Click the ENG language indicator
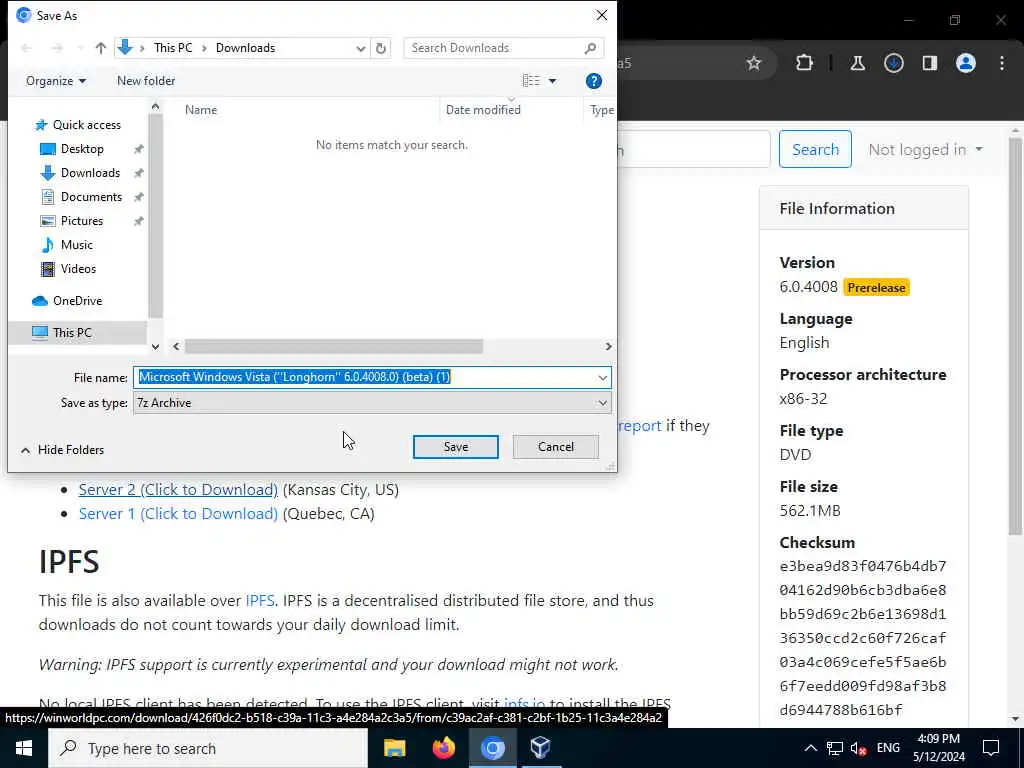Screen dimensions: 1024x768 888,748
